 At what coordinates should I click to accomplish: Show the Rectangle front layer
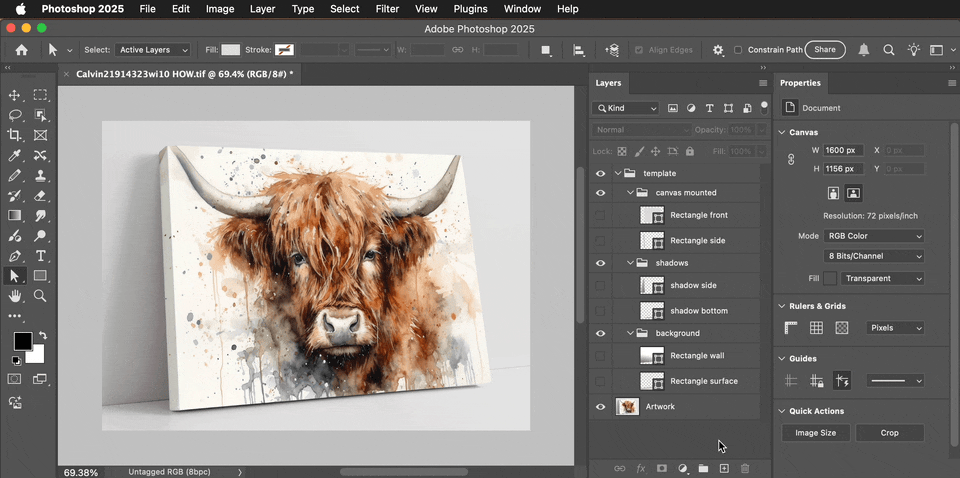pyautogui.click(x=600, y=215)
